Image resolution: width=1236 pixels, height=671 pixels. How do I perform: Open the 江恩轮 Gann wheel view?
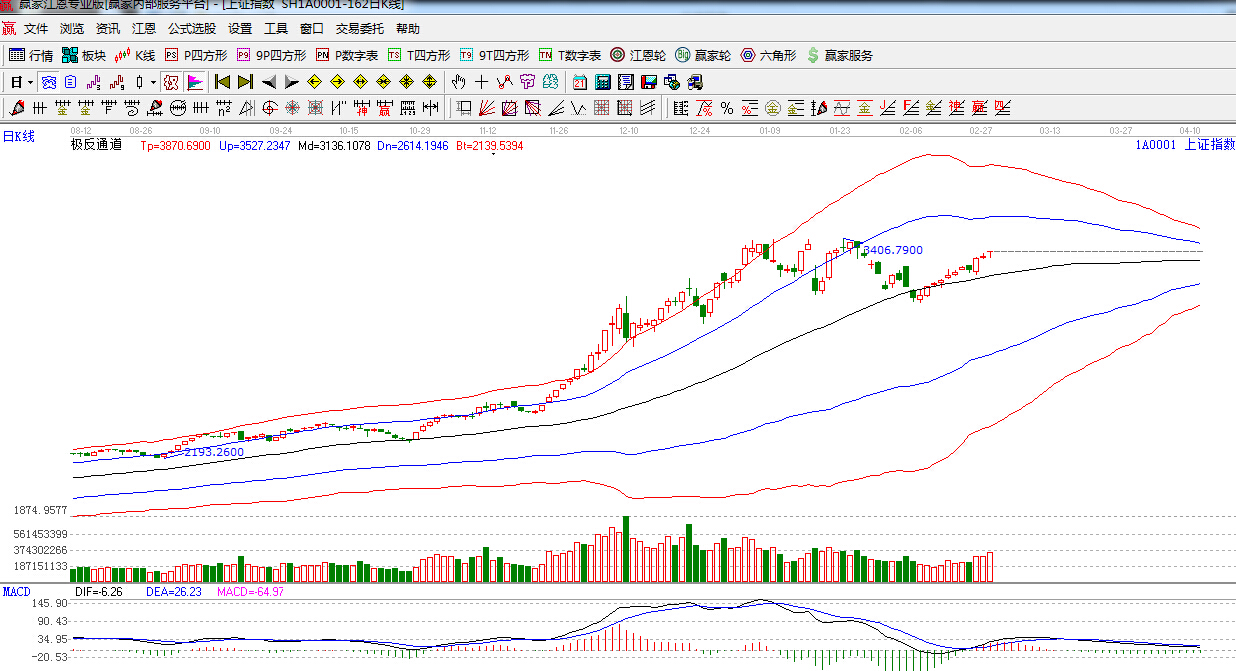coord(638,55)
